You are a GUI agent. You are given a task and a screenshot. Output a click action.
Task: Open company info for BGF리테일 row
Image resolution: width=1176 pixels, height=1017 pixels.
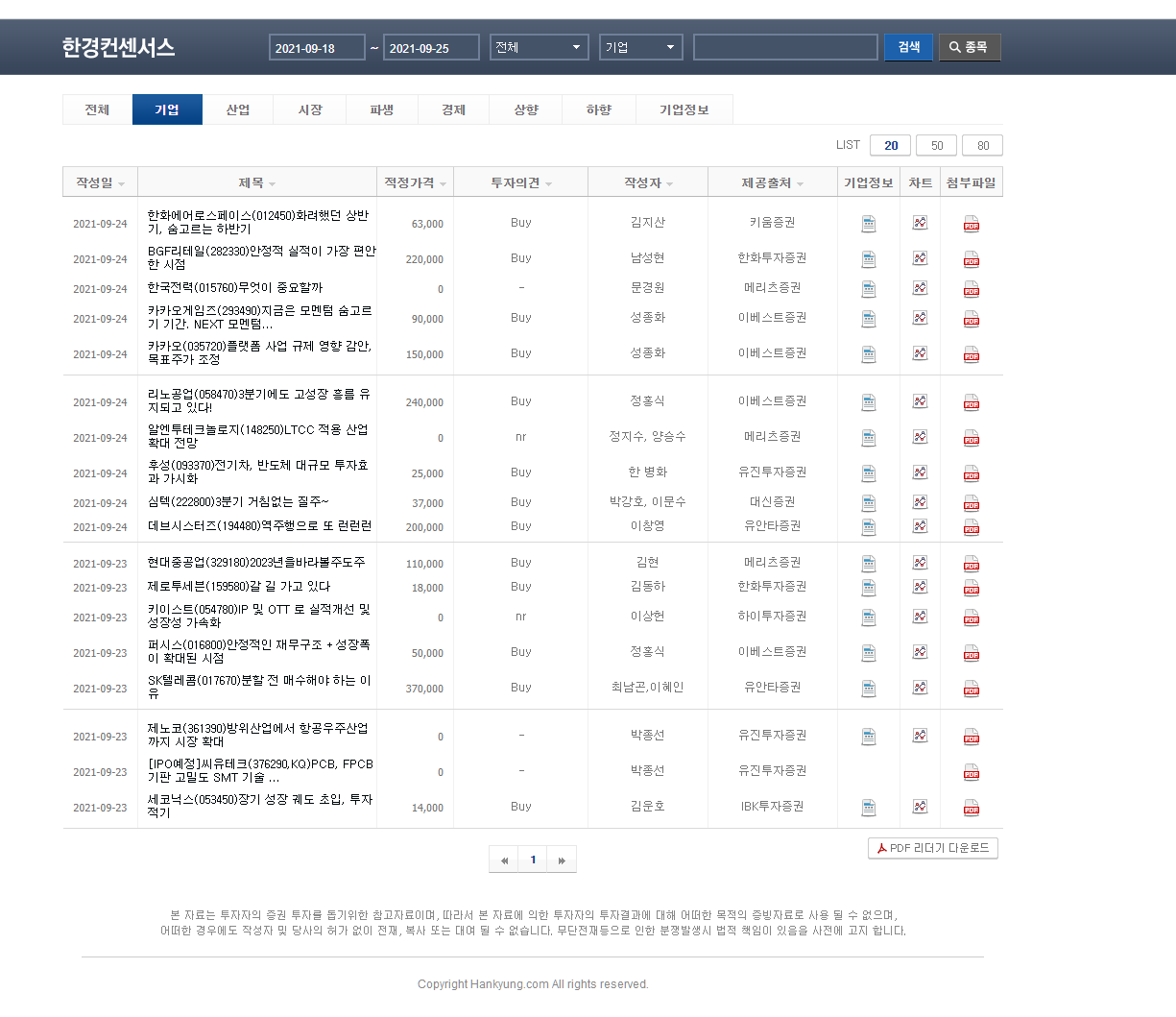(869, 259)
